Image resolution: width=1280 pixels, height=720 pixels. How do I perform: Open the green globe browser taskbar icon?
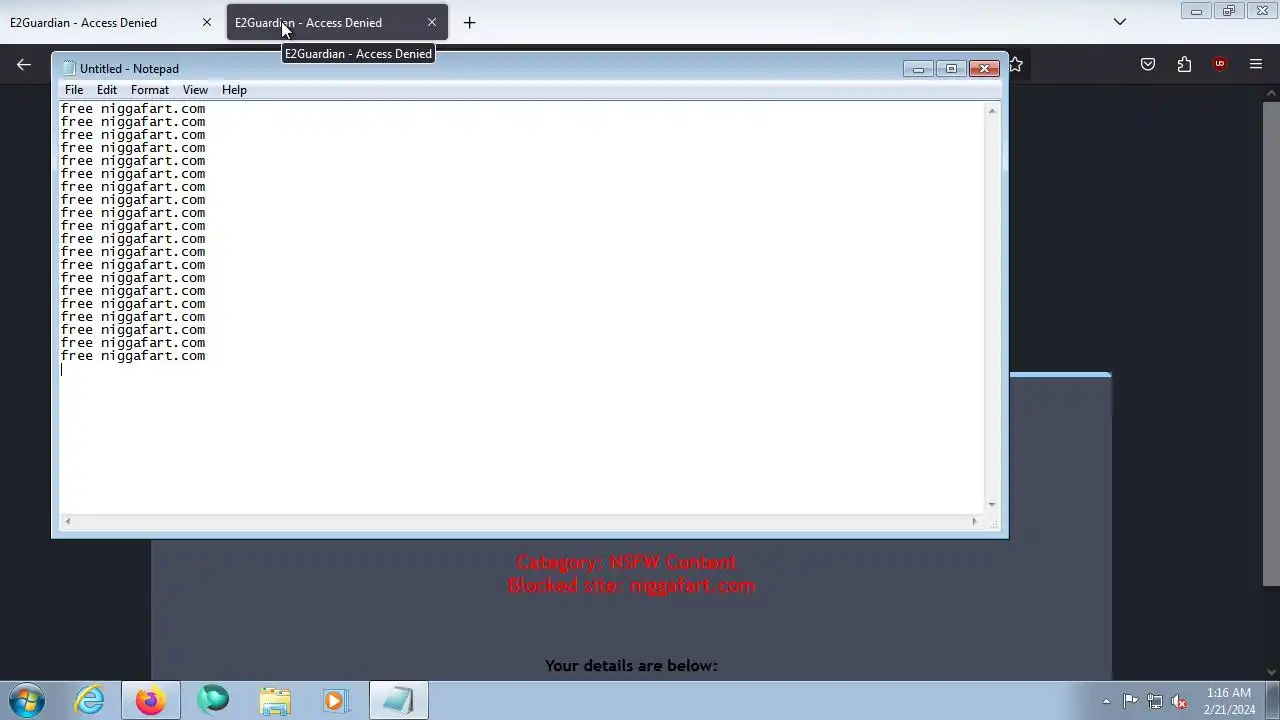[213, 701]
